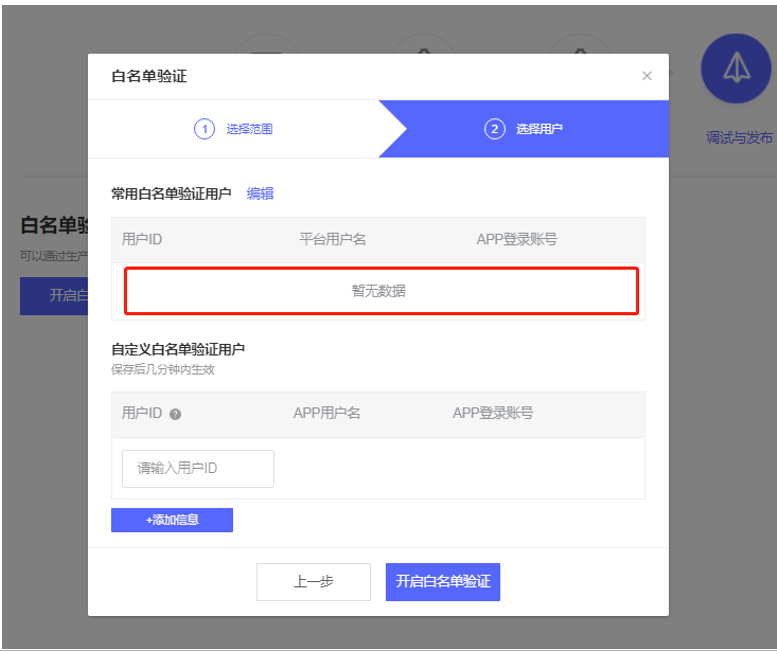This screenshot has width=777, height=652.
Task: Click the 用户ID header in custom users table
Action: (x=142, y=413)
